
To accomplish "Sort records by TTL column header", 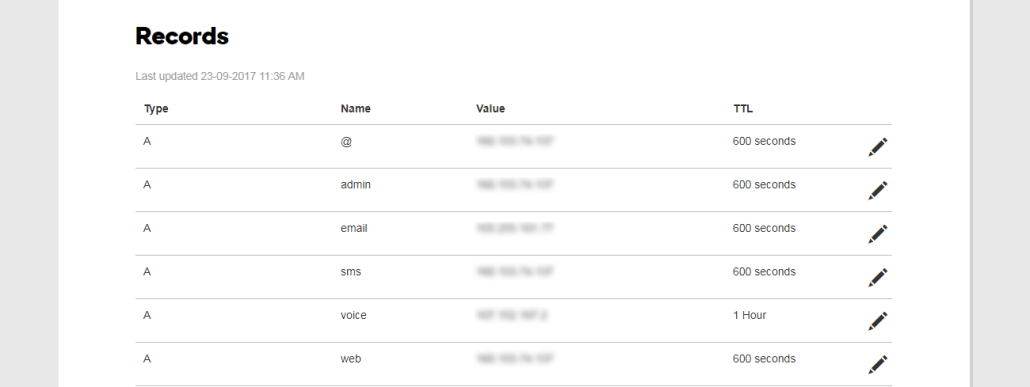I will click(x=743, y=109).
